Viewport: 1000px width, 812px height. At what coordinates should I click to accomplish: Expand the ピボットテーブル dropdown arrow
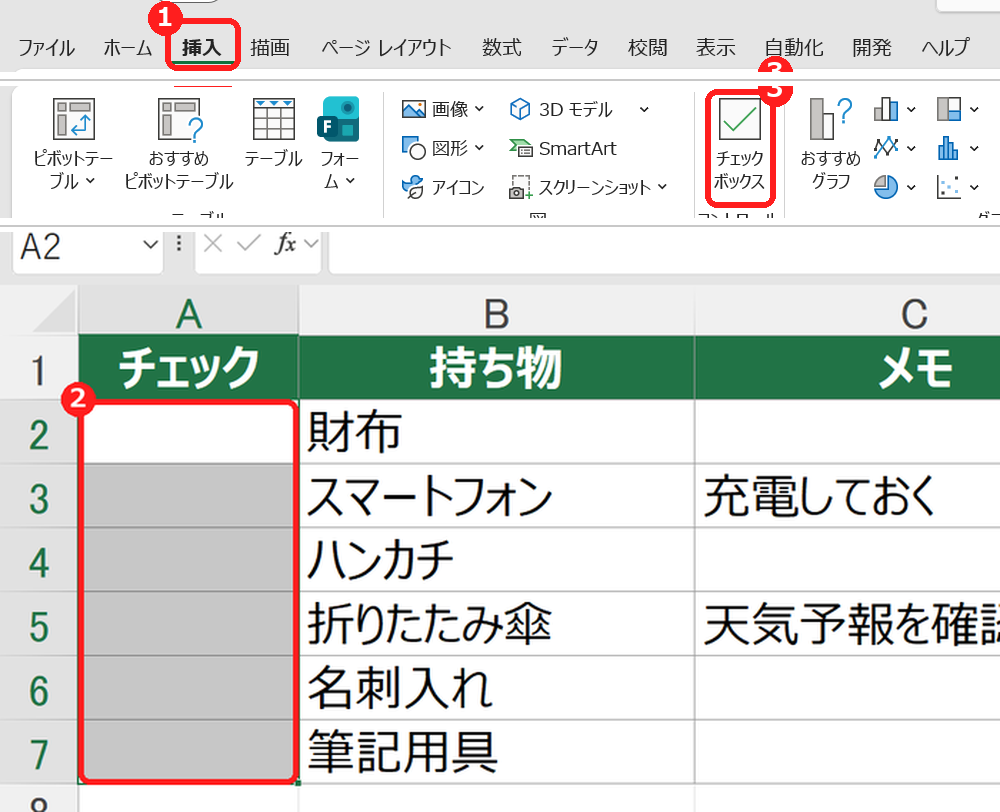[90, 181]
